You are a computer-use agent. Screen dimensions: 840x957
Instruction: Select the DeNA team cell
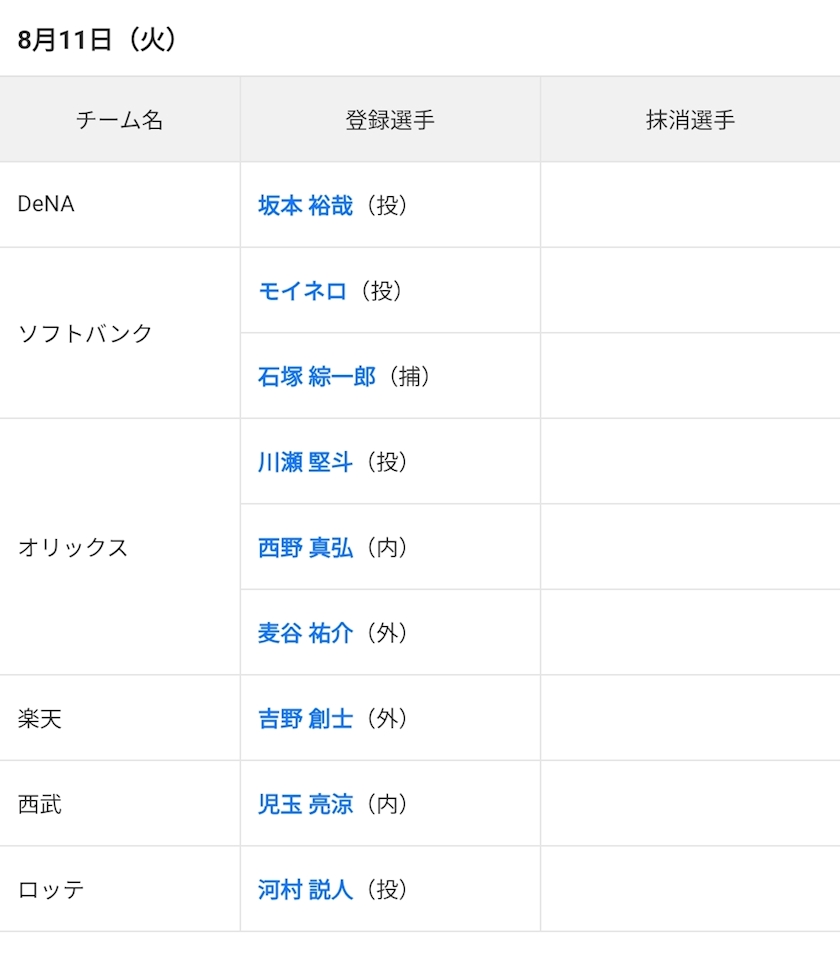pos(120,204)
